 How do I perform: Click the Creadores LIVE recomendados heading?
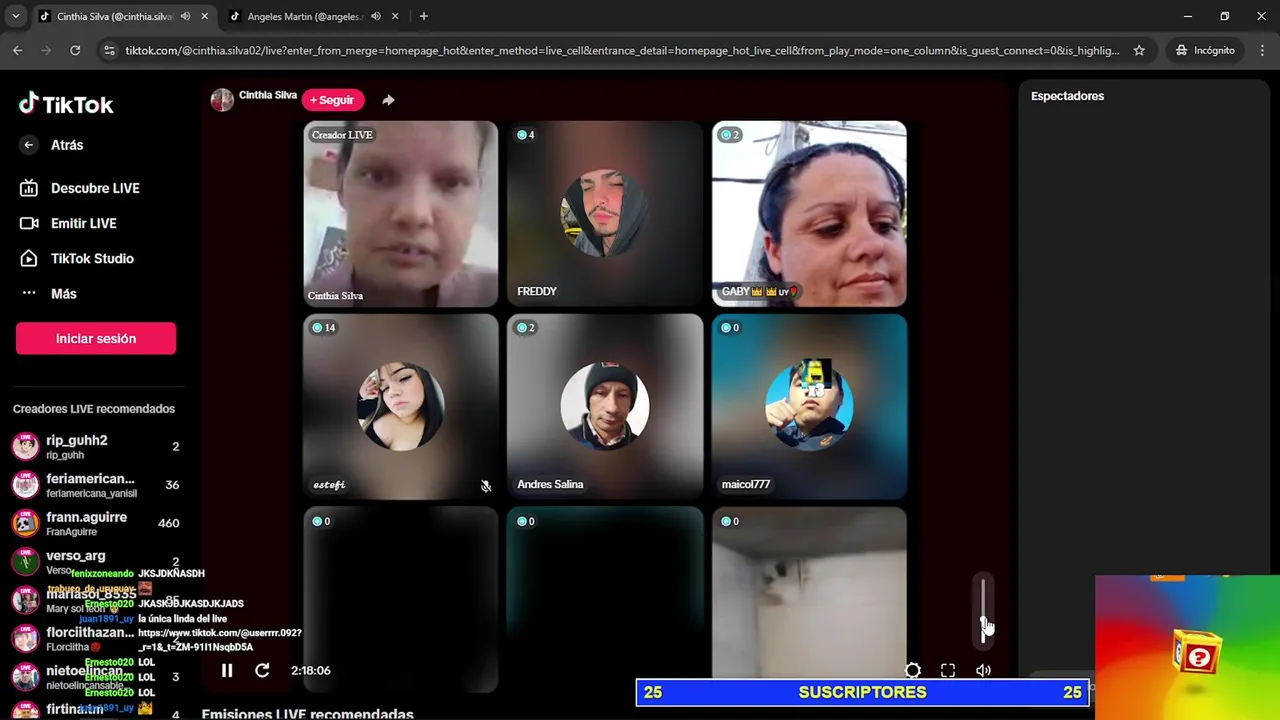(x=94, y=409)
